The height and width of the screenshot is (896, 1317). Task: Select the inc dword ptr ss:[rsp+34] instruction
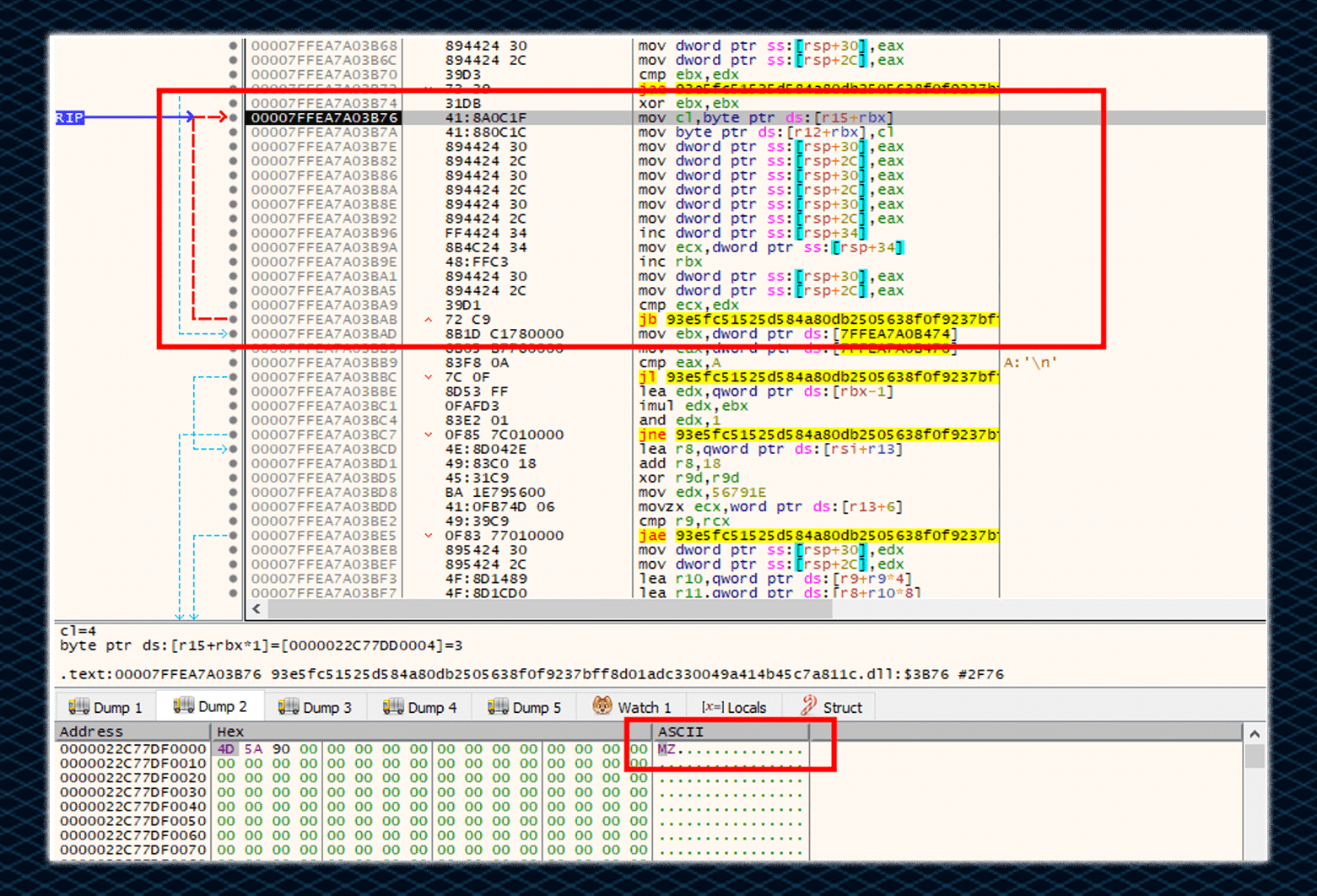pos(753,233)
